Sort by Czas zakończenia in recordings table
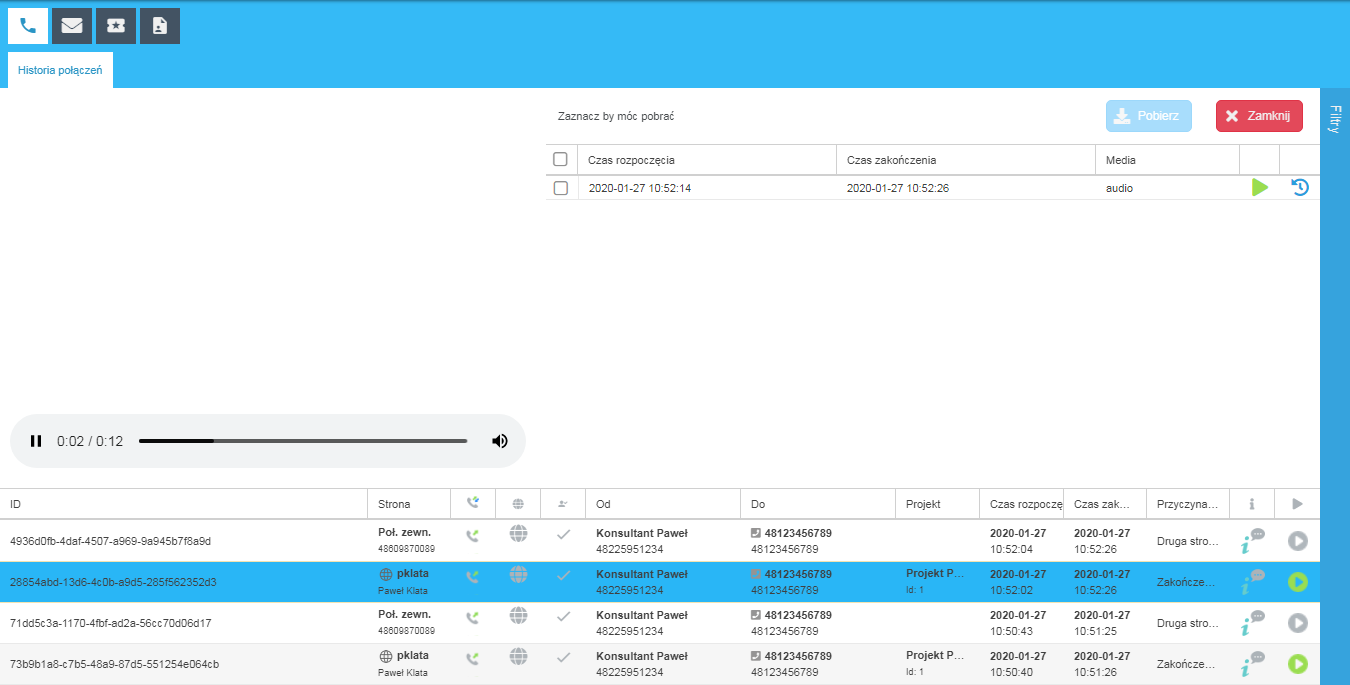The image size is (1350, 685). pyautogui.click(x=966, y=160)
